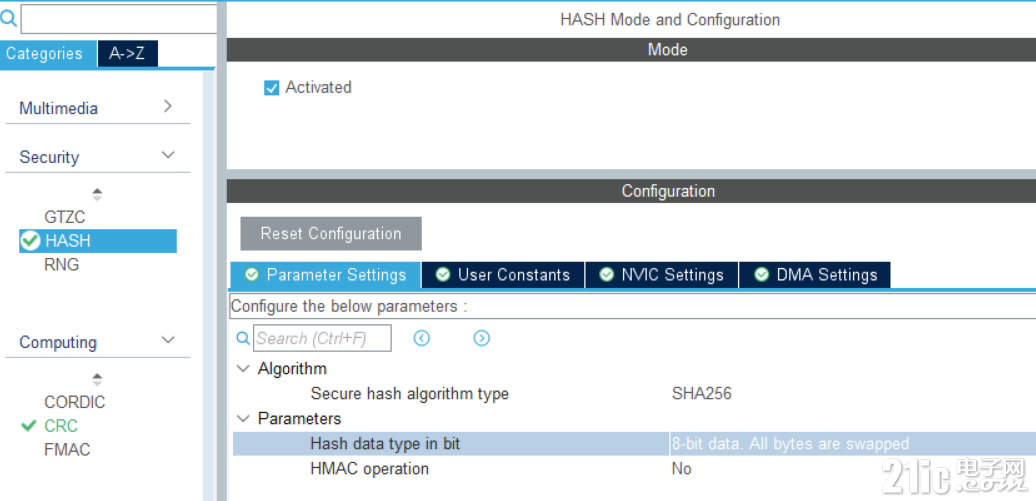The image size is (1036, 501).
Task: Switch to A->Z peripheral view
Action: 128,54
